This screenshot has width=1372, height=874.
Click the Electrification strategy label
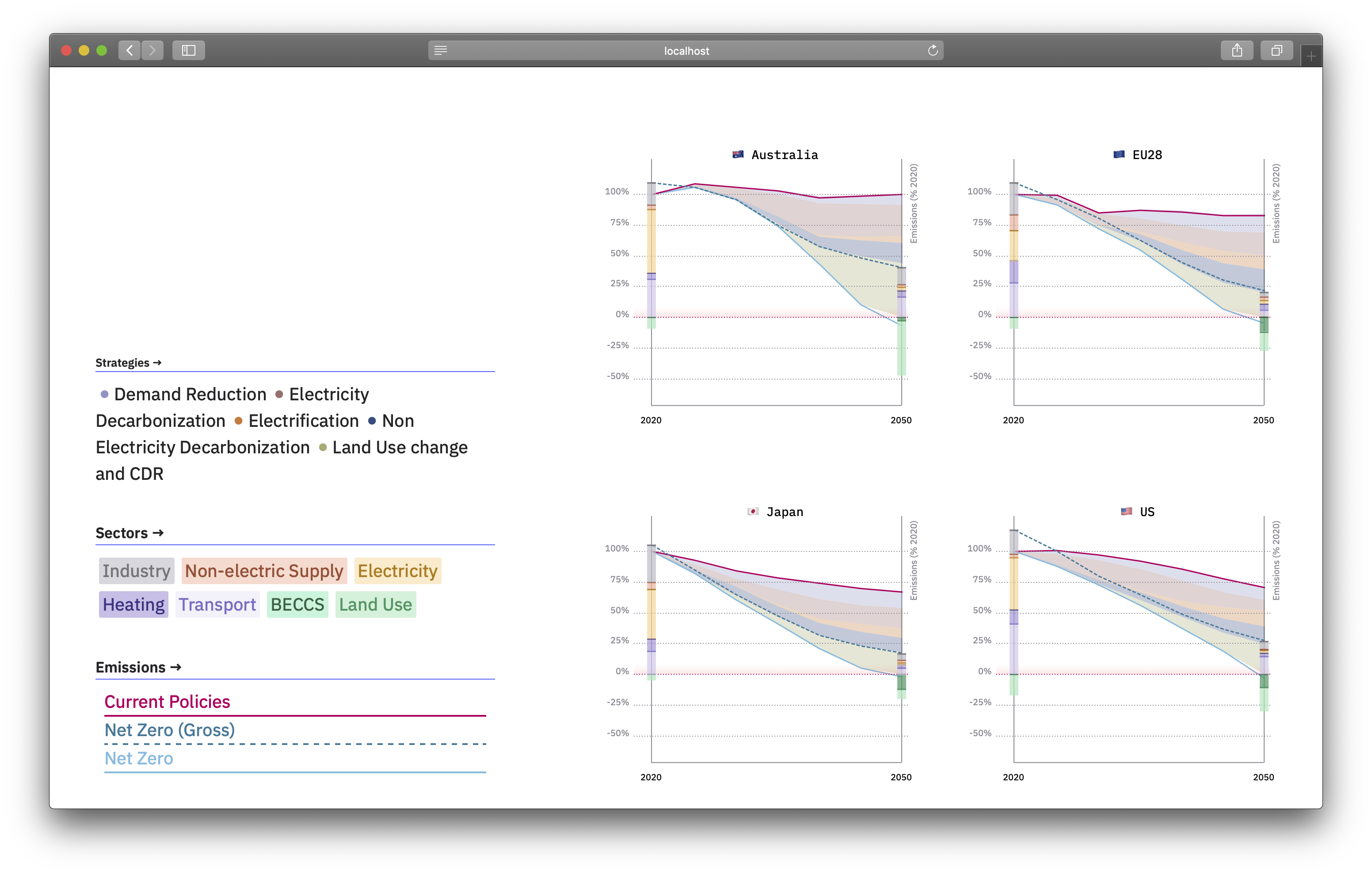click(303, 421)
